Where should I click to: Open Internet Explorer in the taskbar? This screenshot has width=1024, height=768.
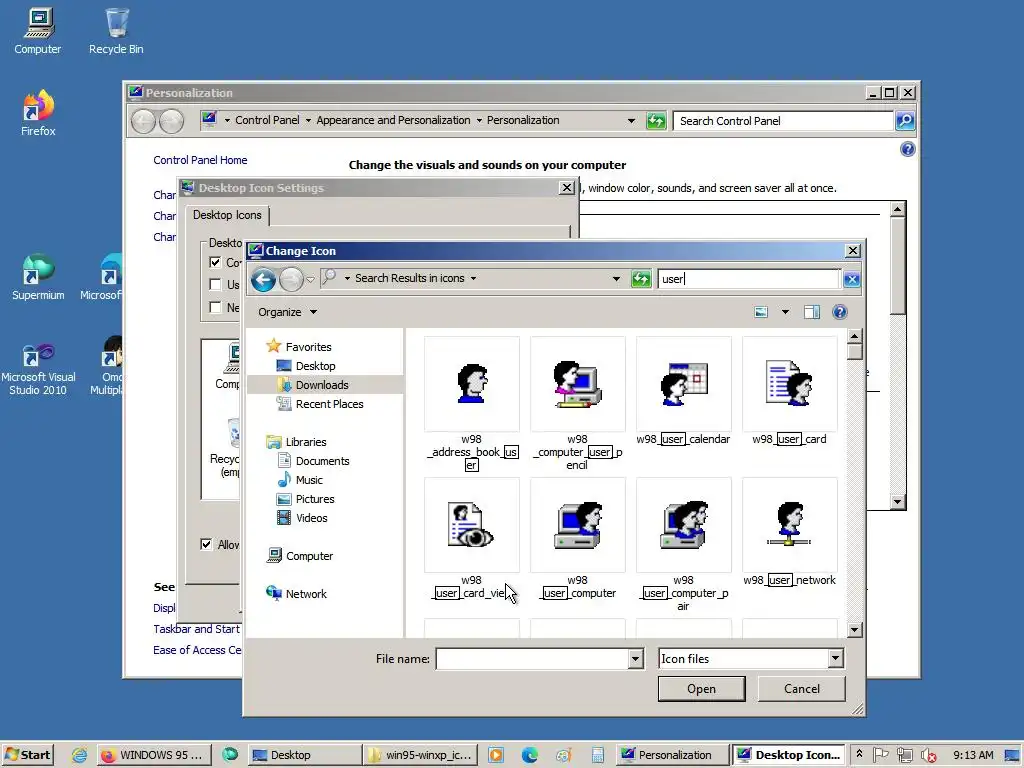(x=80, y=755)
